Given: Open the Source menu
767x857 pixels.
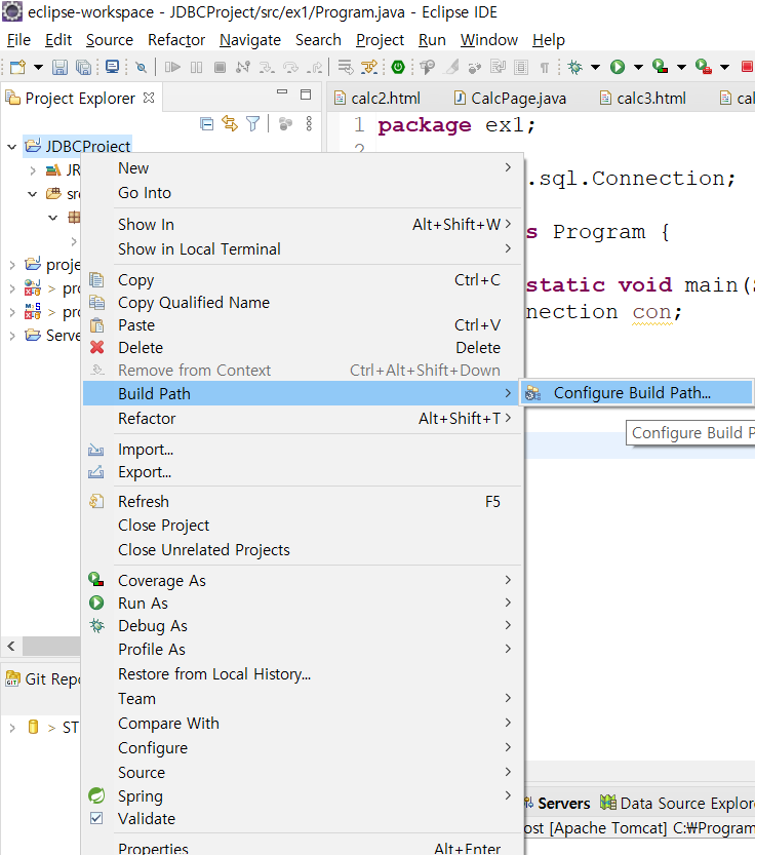Looking at the screenshot, I should click(x=109, y=40).
